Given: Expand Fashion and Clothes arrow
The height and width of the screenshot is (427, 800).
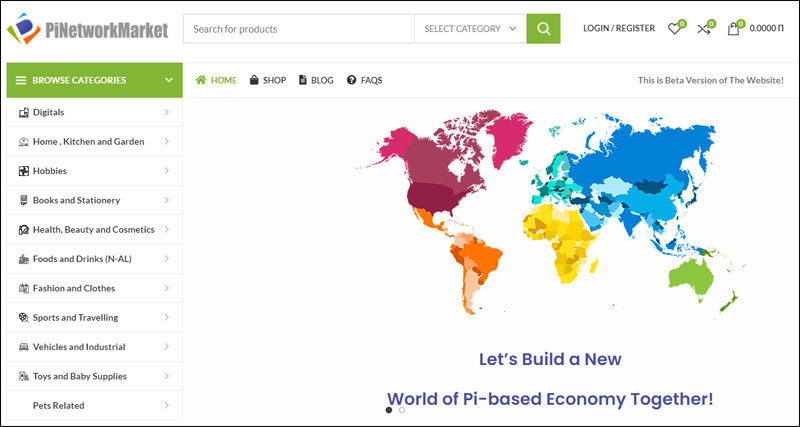Looking at the screenshot, I should (166, 288).
